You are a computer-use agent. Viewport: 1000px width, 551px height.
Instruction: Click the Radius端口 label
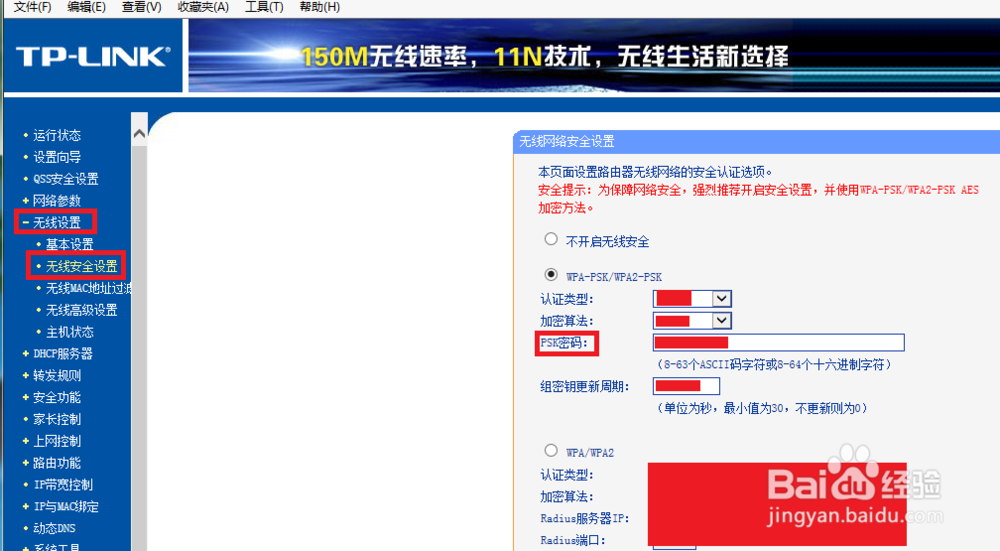[x=572, y=540]
